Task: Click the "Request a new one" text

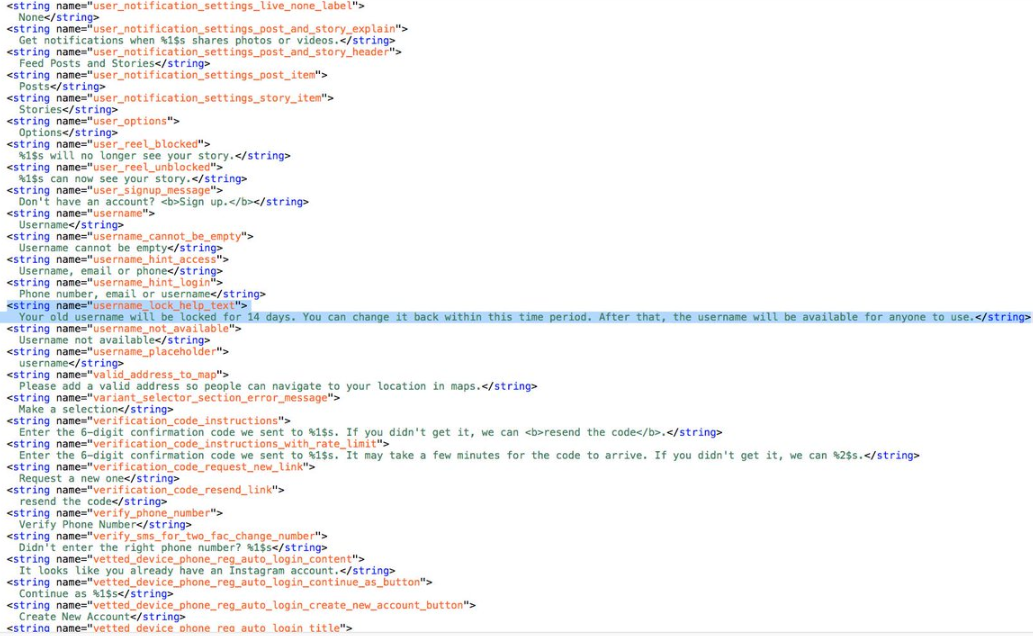Action: click(71, 478)
